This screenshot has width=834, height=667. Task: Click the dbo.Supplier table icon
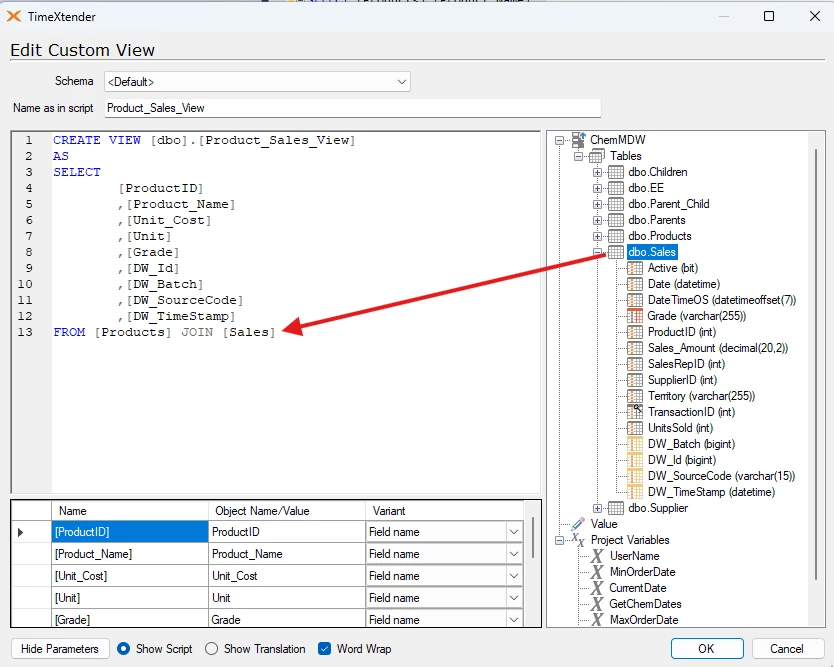pos(616,508)
